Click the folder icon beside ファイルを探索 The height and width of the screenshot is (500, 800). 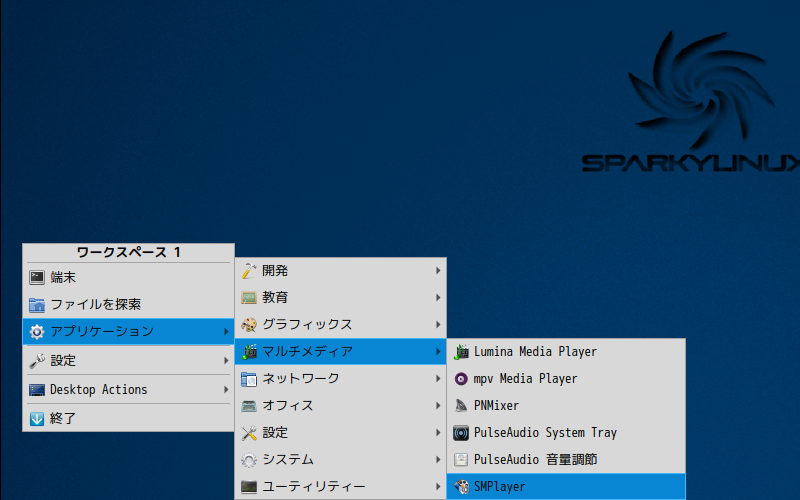(37, 305)
